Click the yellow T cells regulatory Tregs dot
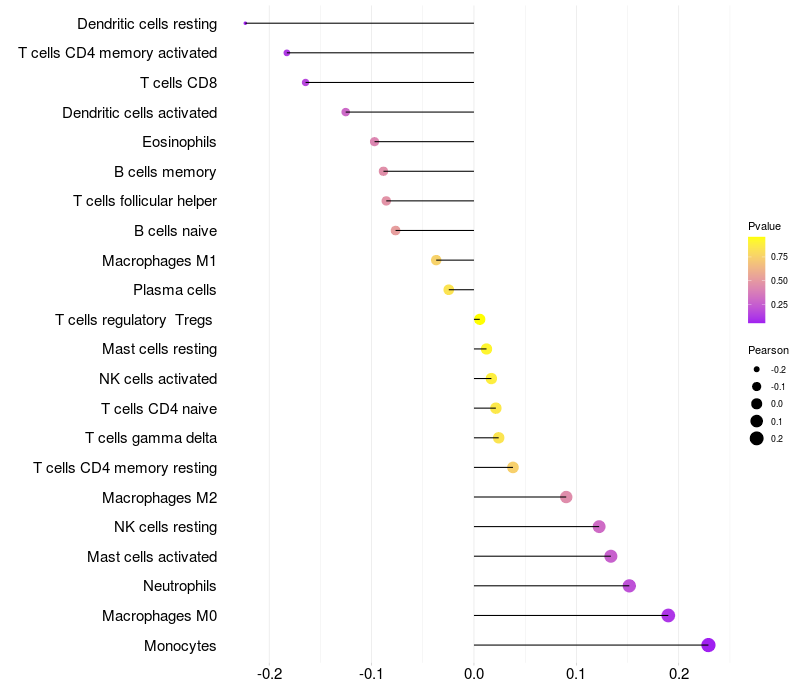Screen dimensions: 800x700 click(479, 319)
